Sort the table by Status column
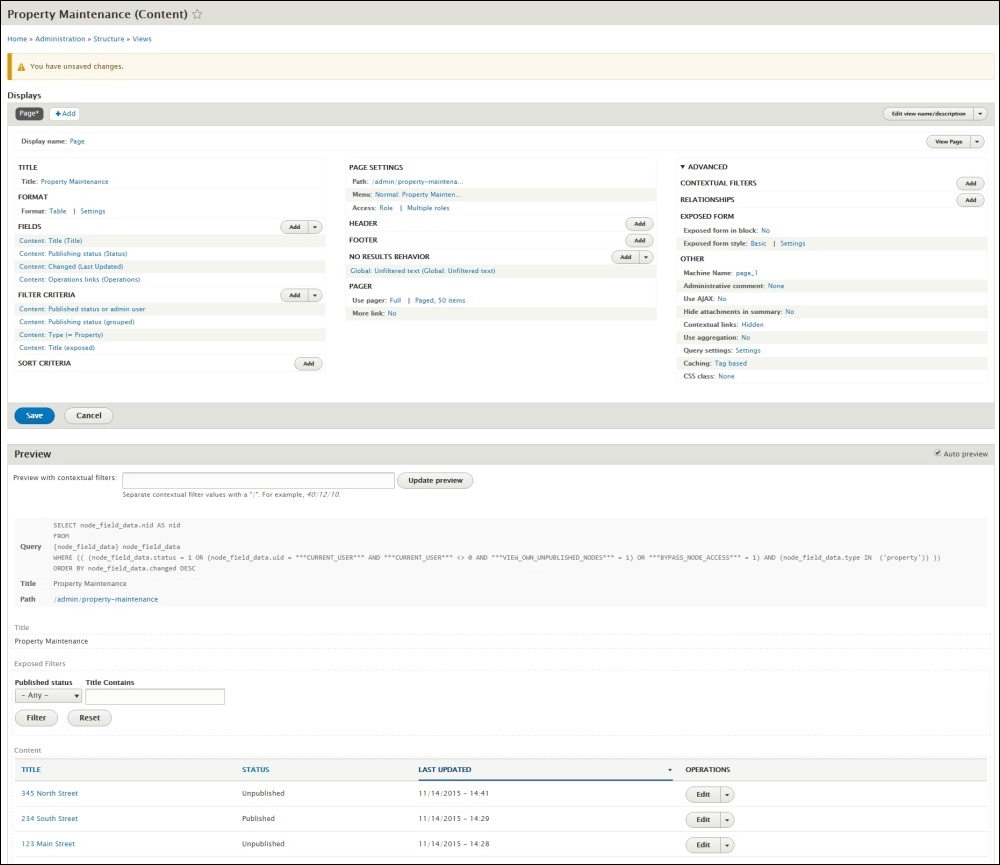The image size is (1000, 865). click(x=256, y=770)
